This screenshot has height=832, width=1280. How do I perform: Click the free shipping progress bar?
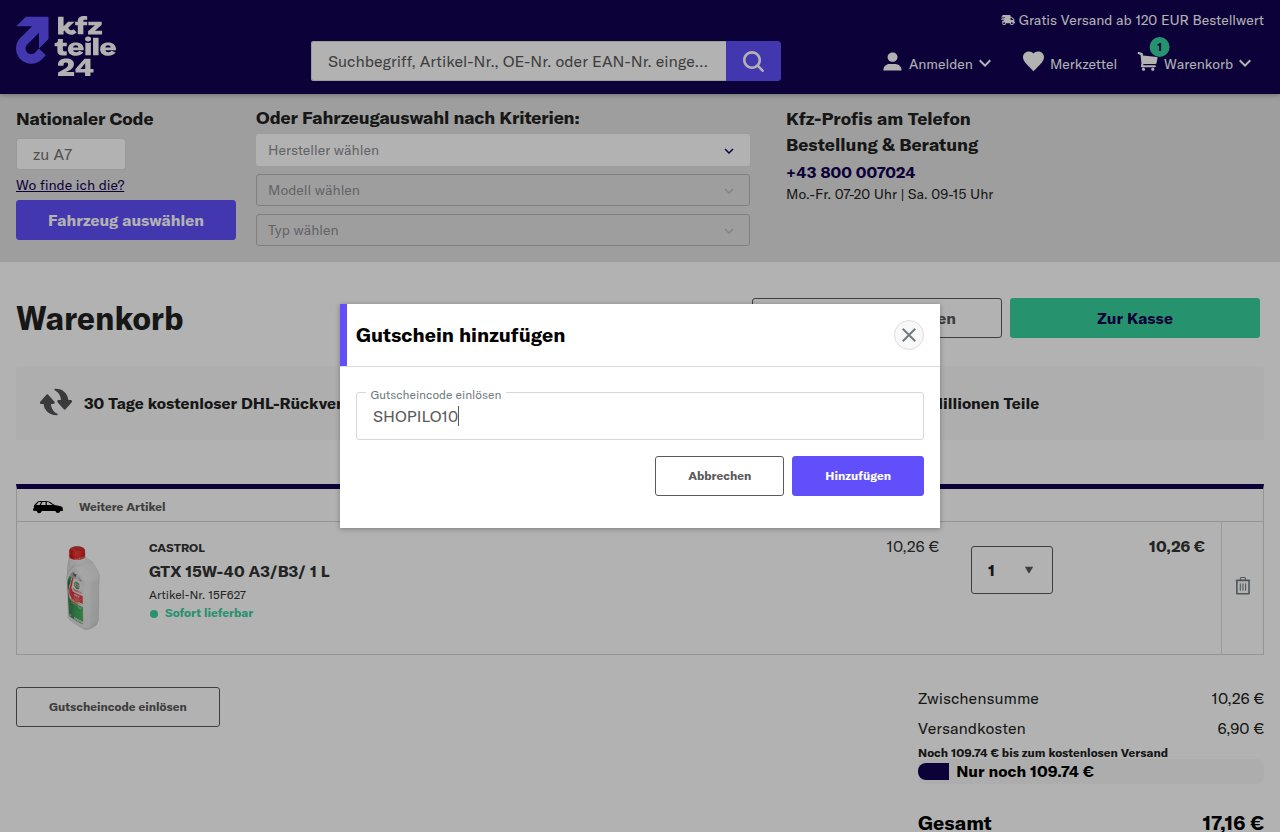[1090, 772]
